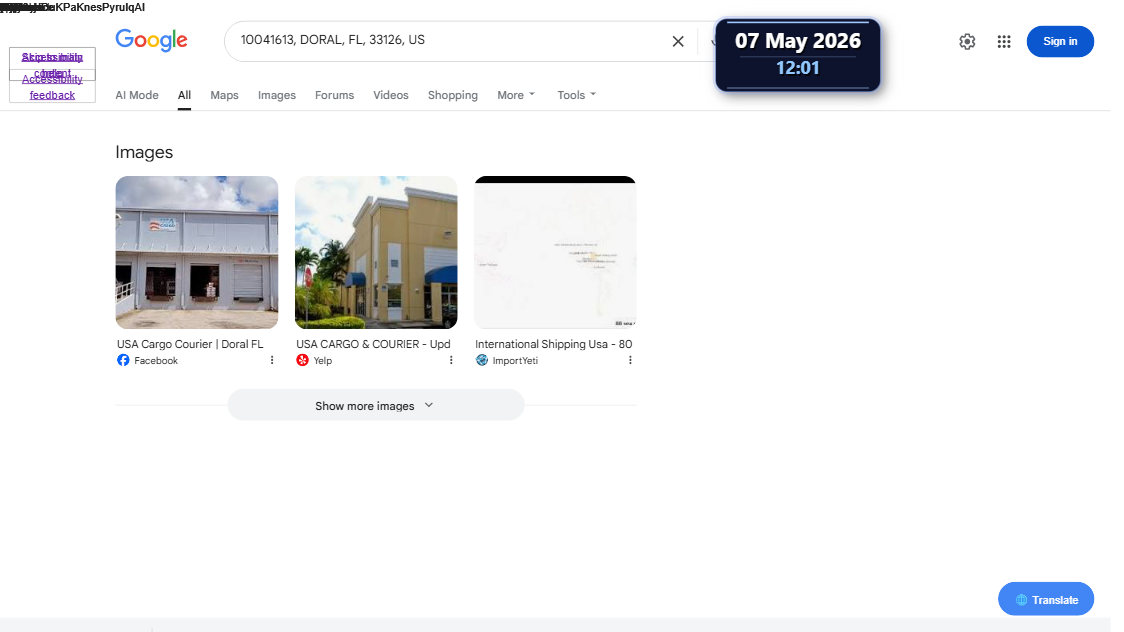Viewport: 1124px width, 632px height.
Task: Click the ImportYeti source label
Action: click(x=515, y=360)
